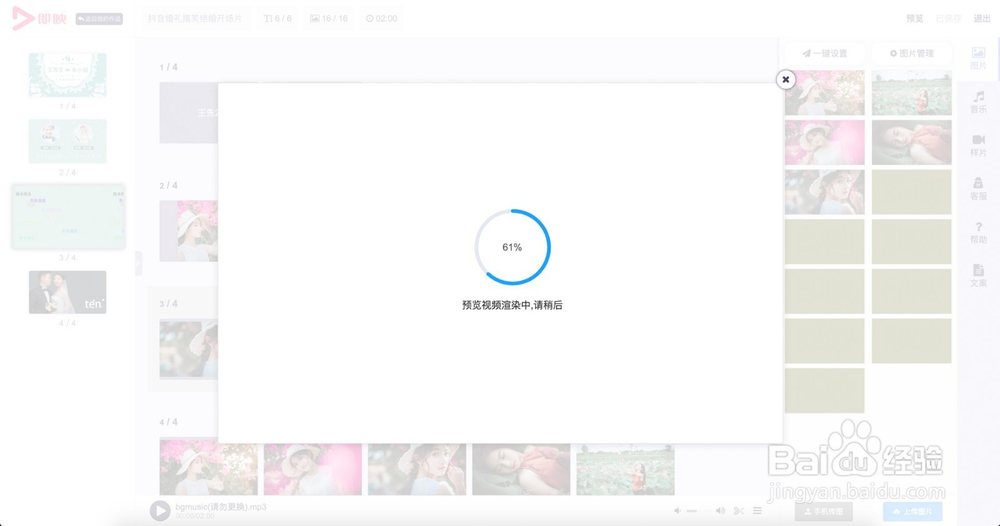Click the 已保存 status text
This screenshot has width=1000, height=526.
pos(948,18)
